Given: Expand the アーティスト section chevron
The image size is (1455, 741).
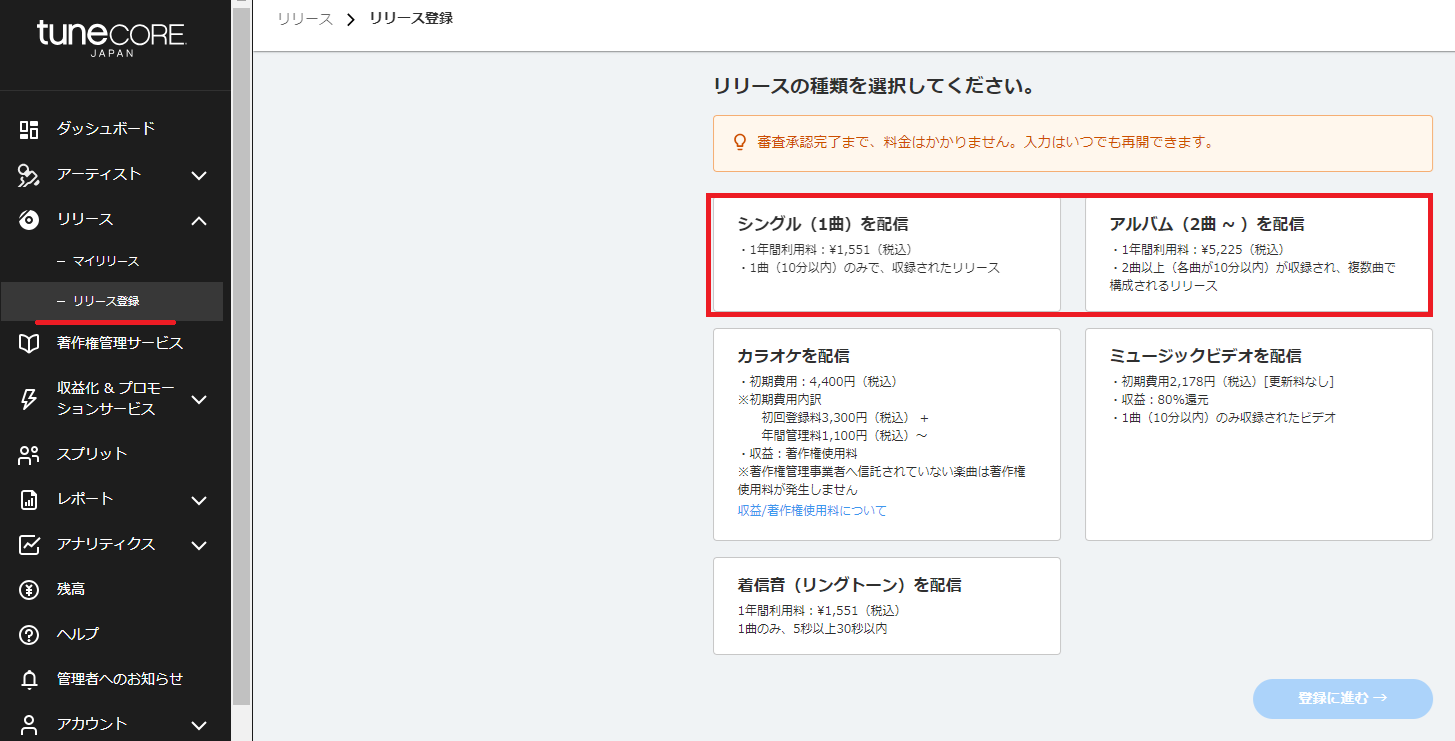Looking at the screenshot, I should (198, 174).
